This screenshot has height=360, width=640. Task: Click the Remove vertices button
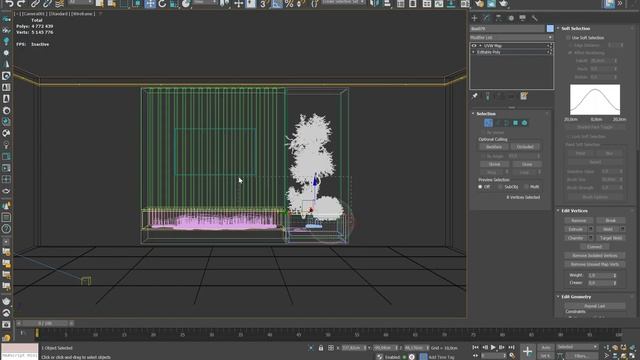579,220
